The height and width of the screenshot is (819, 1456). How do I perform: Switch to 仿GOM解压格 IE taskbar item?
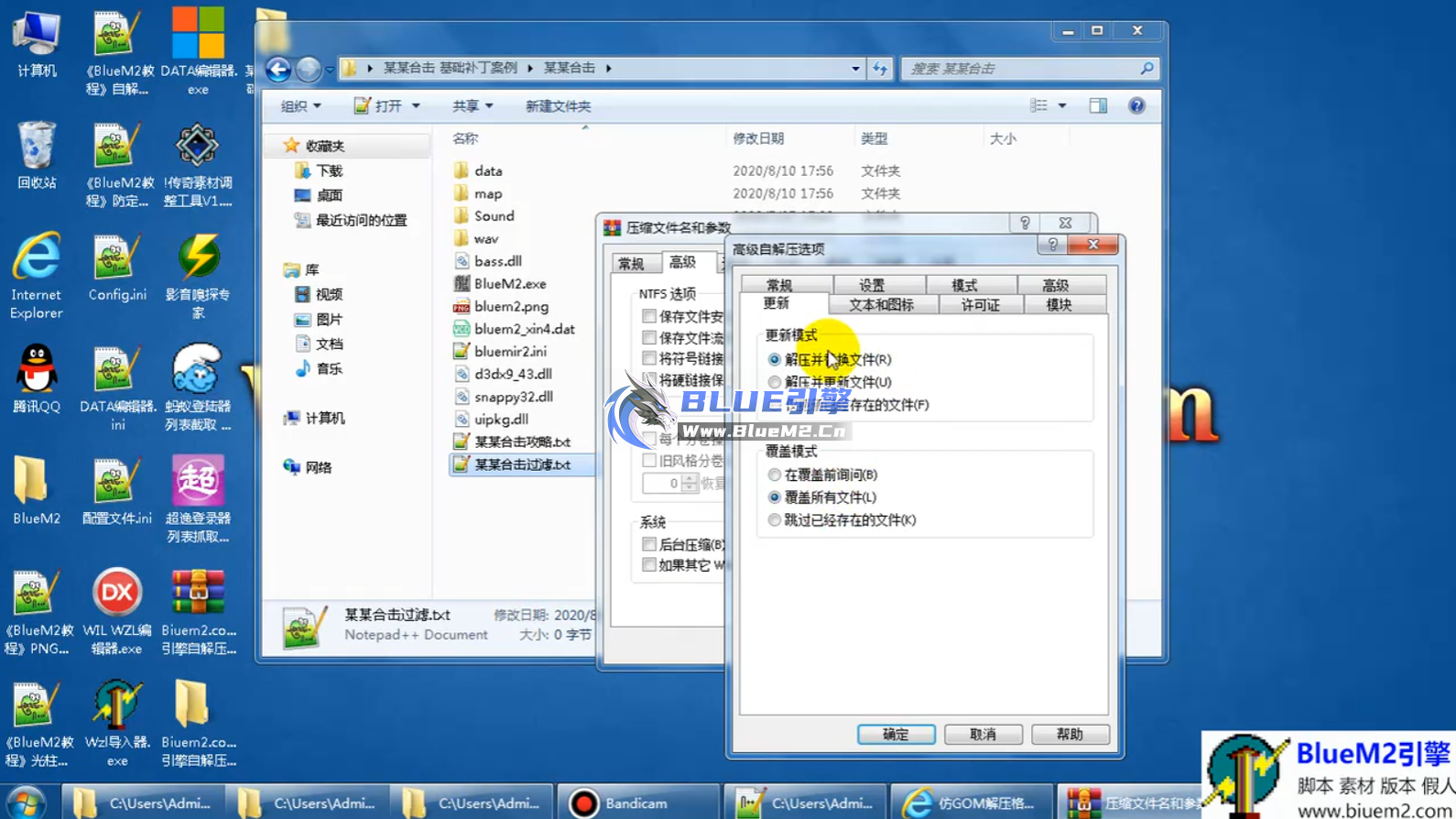(x=971, y=803)
